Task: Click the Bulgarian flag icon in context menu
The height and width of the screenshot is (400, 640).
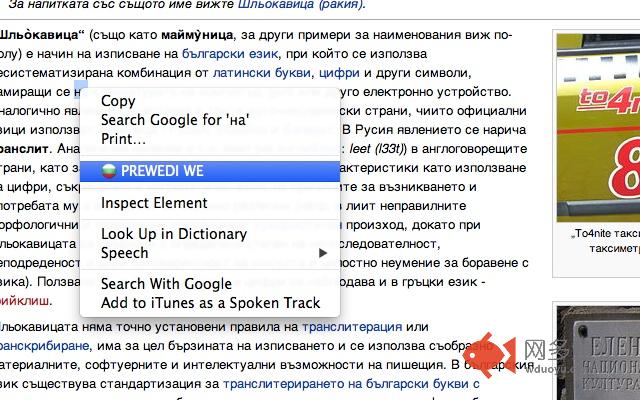Action: pyautogui.click(x=109, y=171)
